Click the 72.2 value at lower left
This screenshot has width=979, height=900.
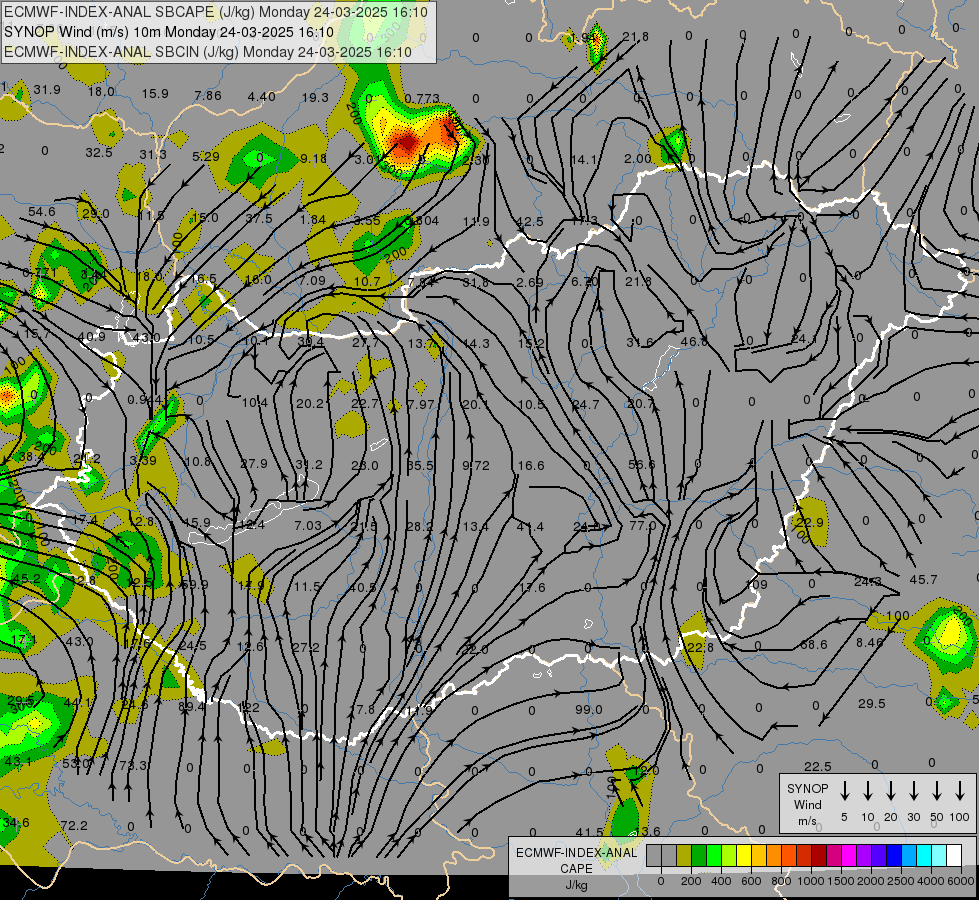tap(74, 826)
